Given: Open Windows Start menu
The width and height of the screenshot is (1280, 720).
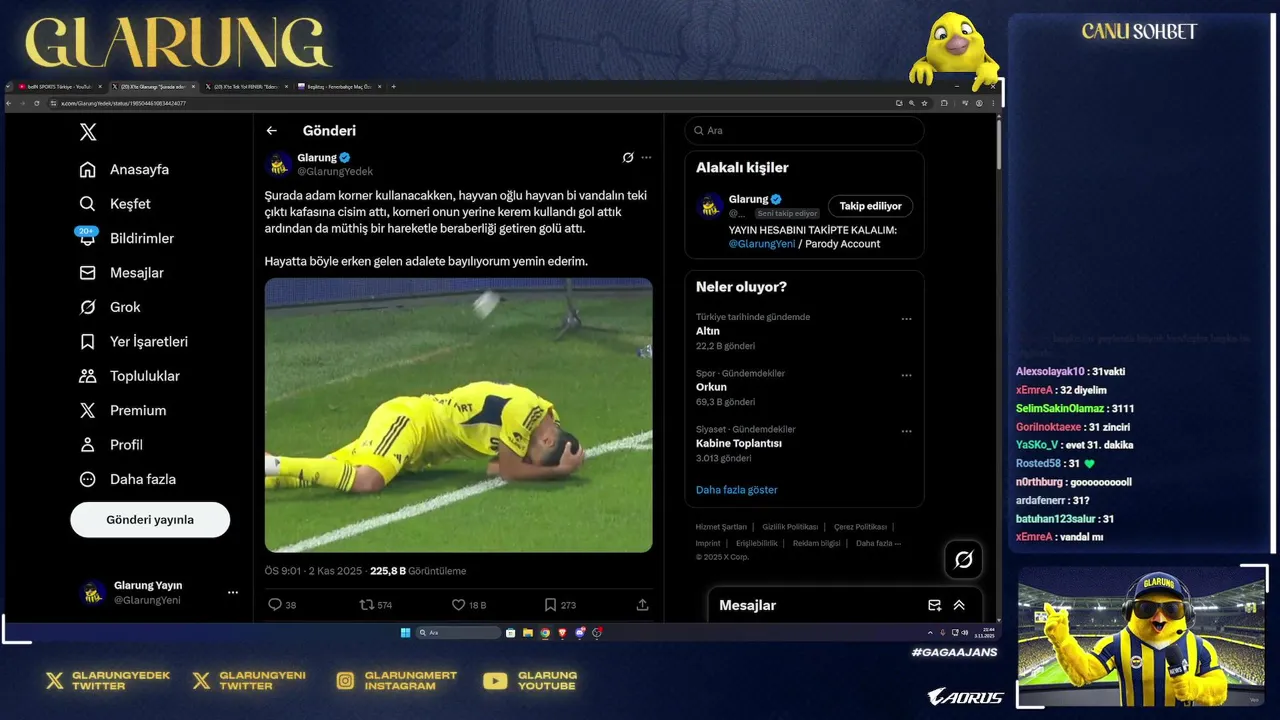Looking at the screenshot, I should 405,633.
